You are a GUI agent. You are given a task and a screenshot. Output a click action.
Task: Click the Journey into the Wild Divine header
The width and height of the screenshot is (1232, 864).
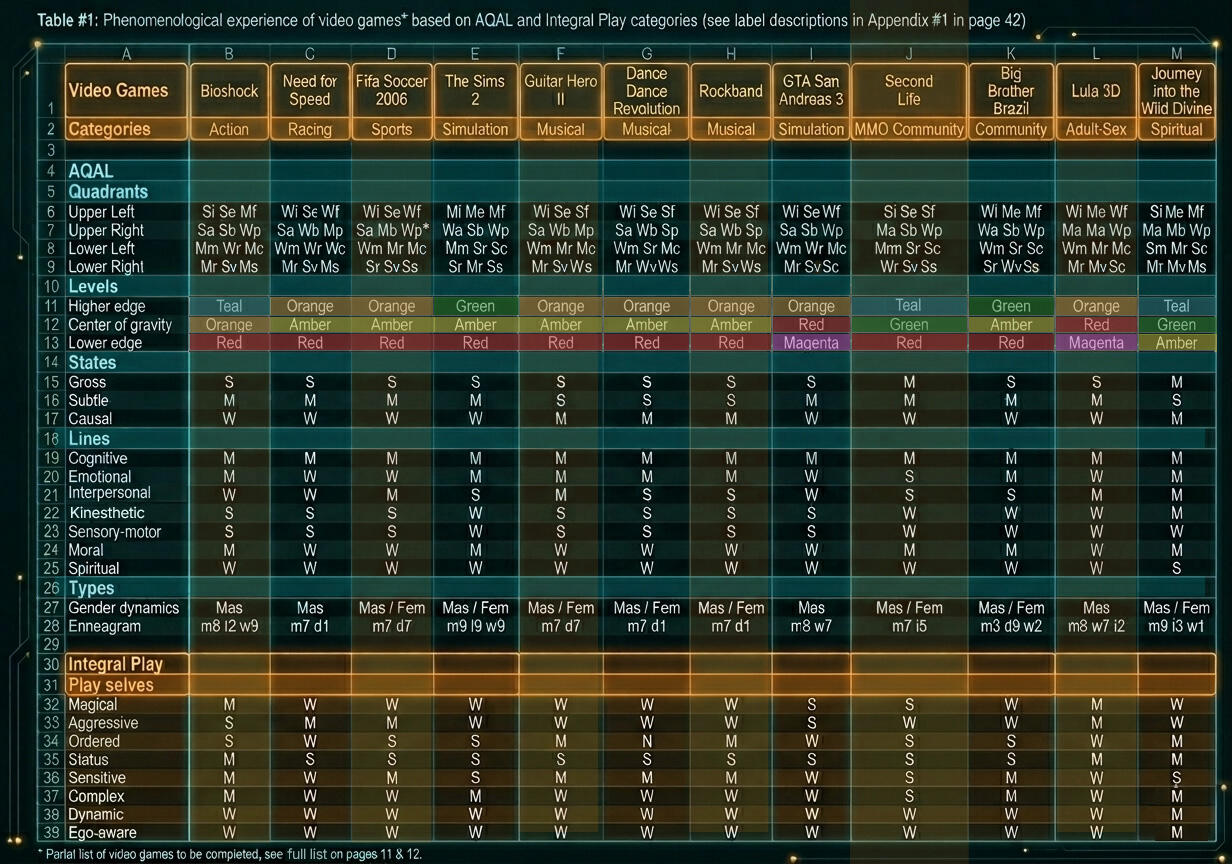(1176, 91)
